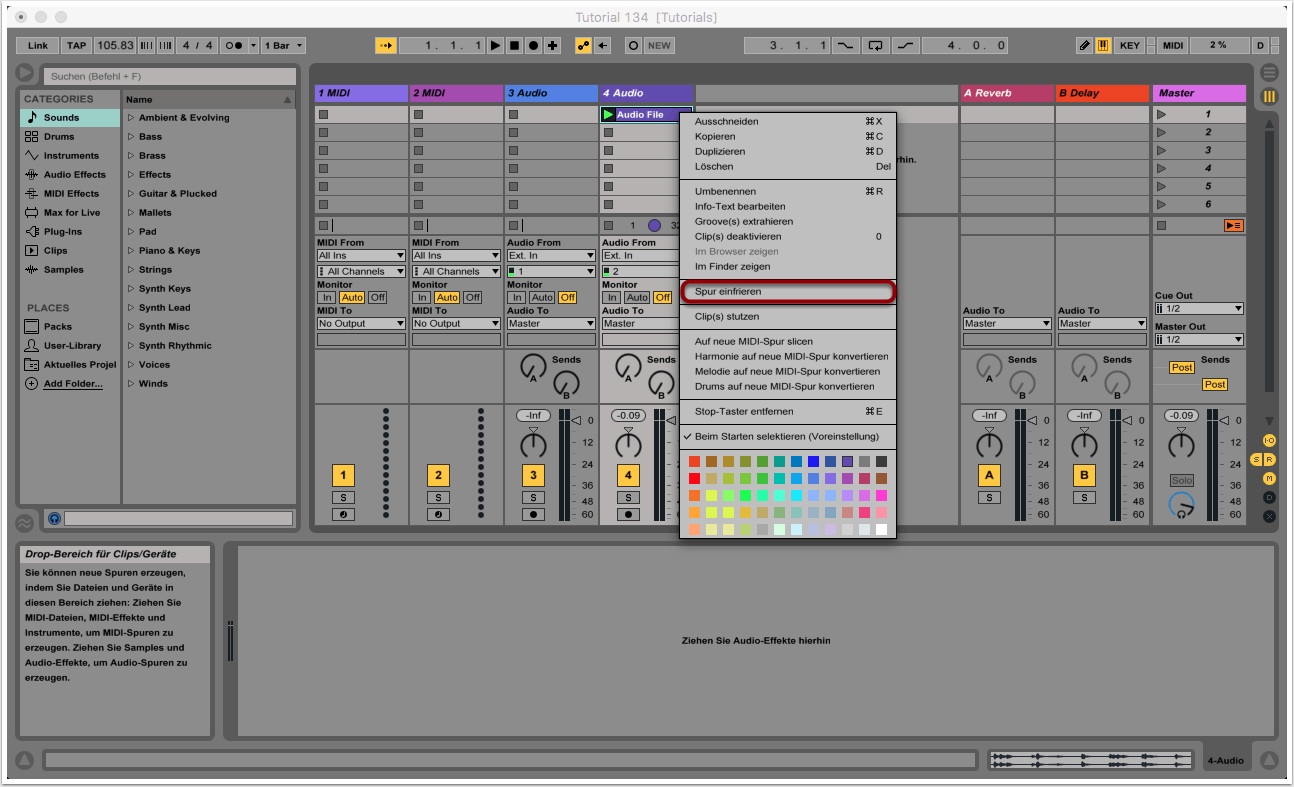Screen dimensions: 1294x787
Task: Activate the Draw Mode pencil icon
Action: click(1085, 46)
